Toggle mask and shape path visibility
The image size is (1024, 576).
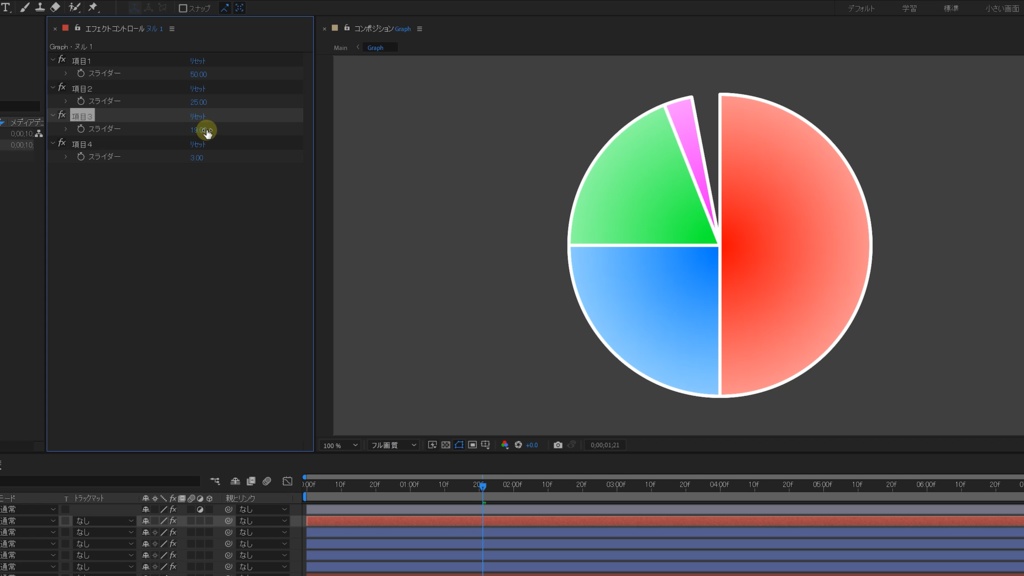pyautogui.click(x=459, y=445)
